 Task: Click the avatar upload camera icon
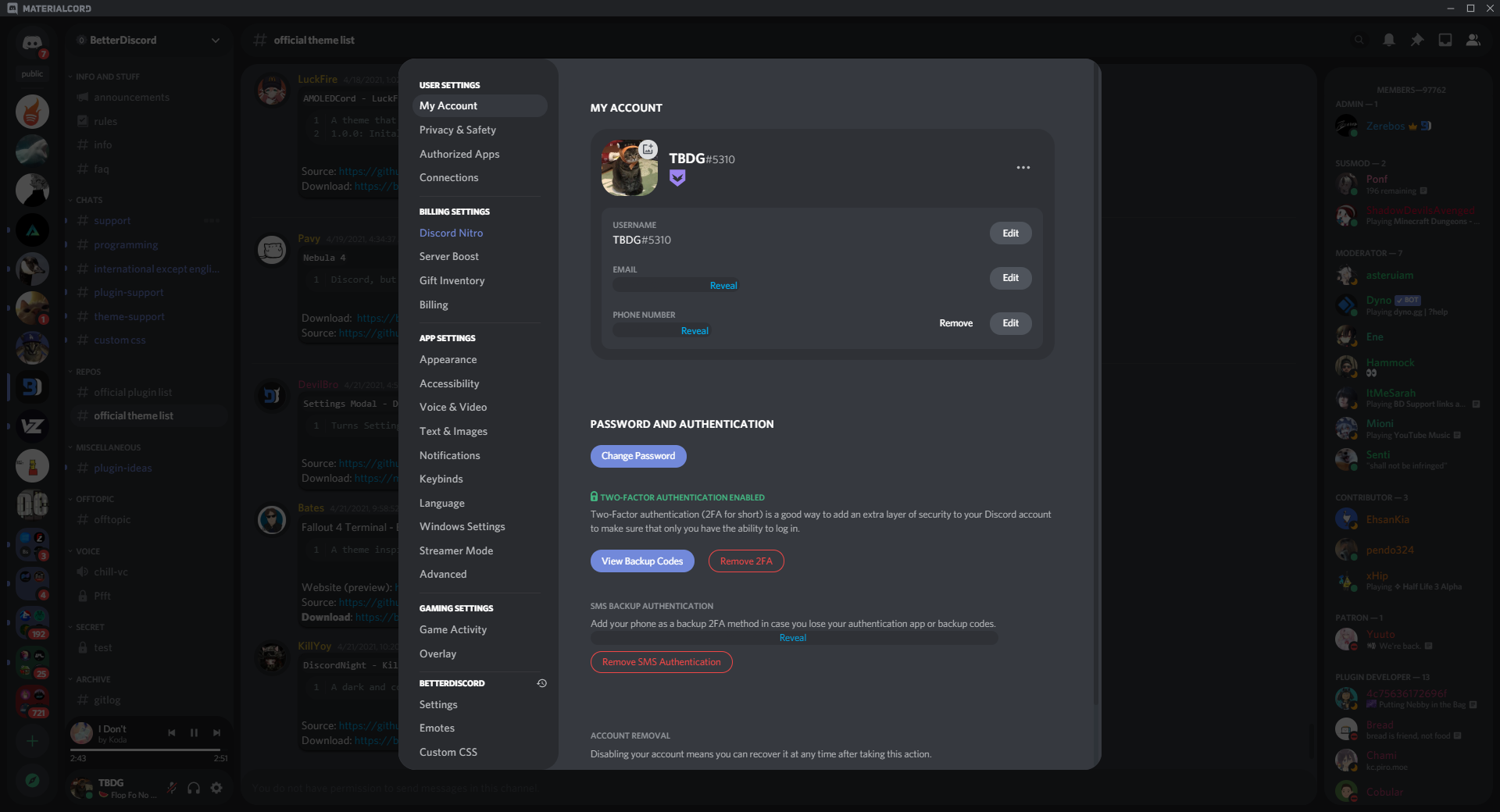coord(649,149)
